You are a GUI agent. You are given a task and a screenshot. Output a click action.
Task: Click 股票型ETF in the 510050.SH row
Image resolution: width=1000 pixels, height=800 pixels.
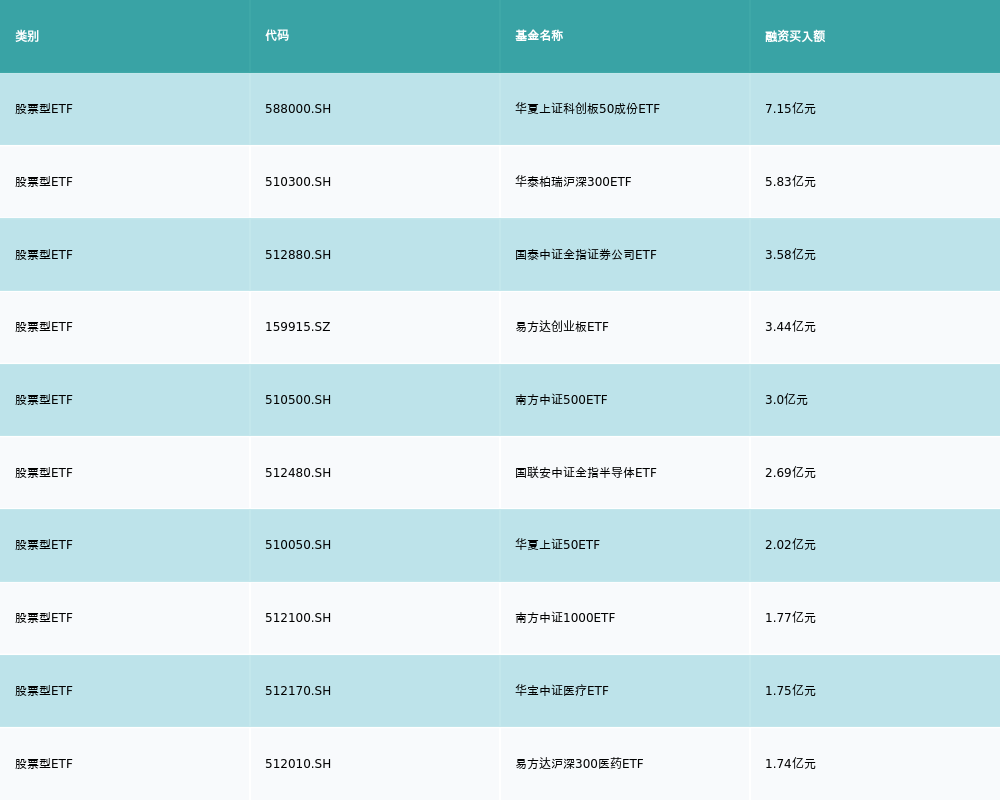click(x=44, y=545)
